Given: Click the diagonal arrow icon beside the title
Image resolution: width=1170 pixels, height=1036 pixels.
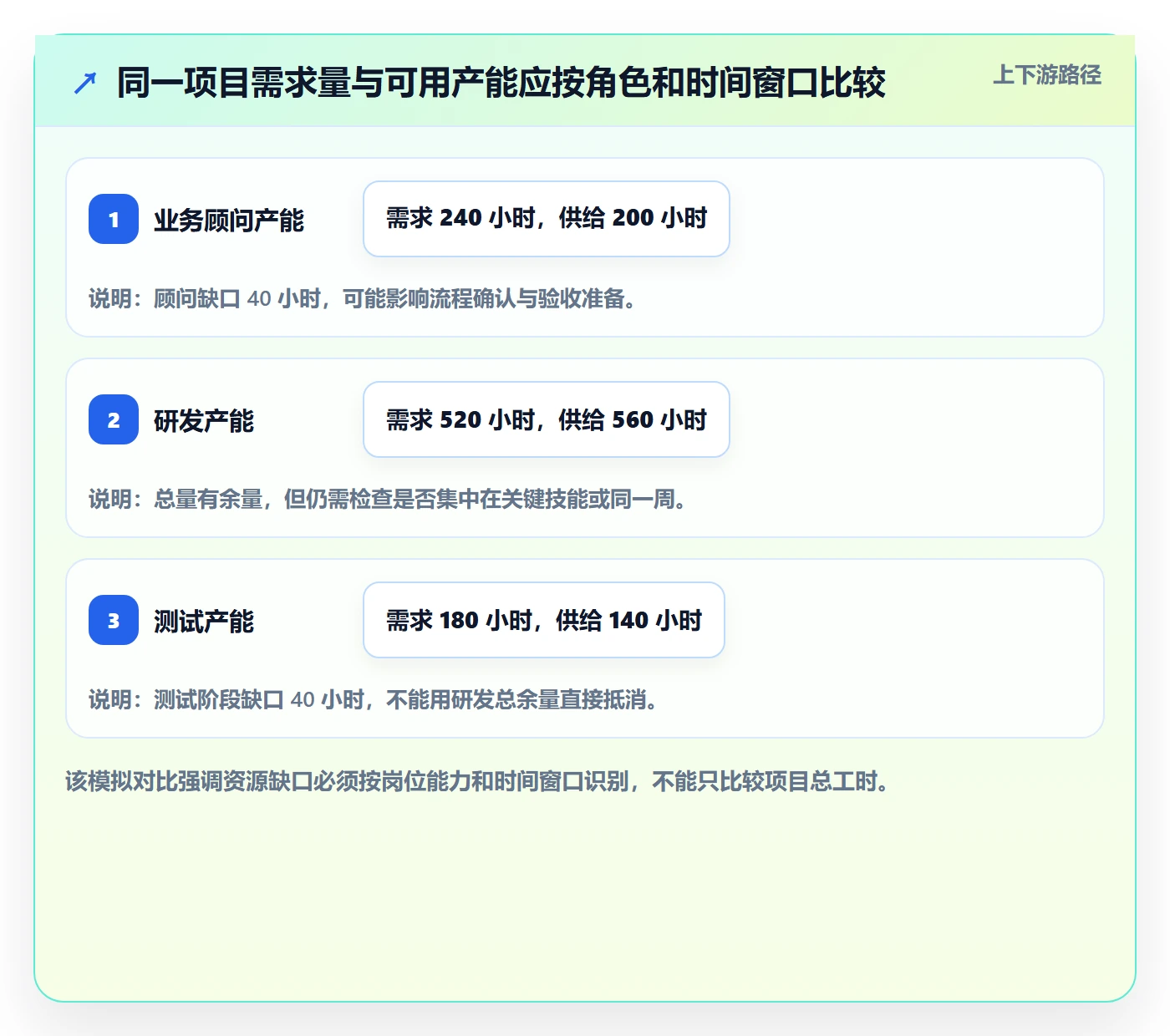Looking at the screenshot, I should click(85, 84).
